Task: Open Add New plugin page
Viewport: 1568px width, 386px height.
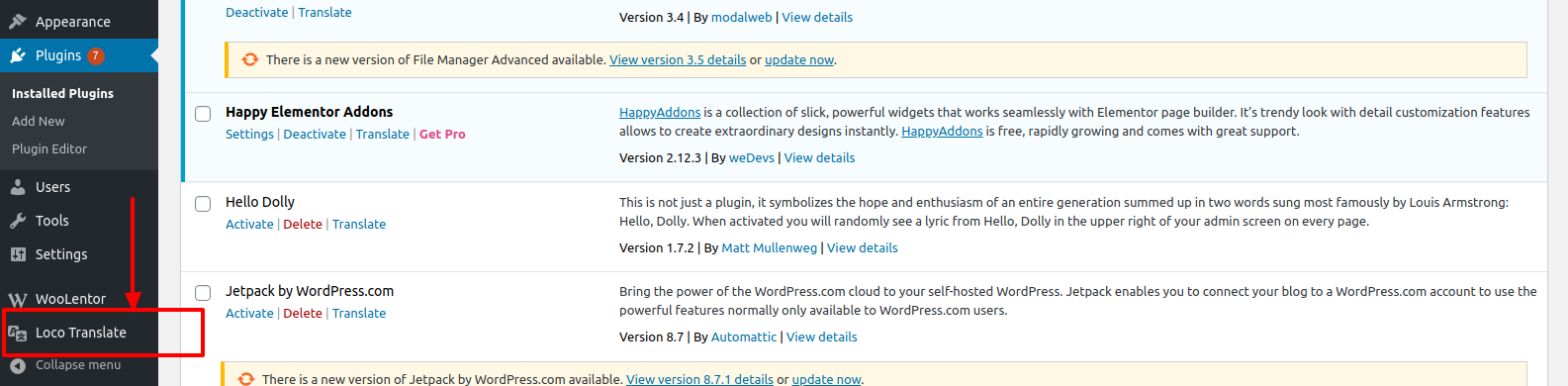Action: (x=39, y=121)
